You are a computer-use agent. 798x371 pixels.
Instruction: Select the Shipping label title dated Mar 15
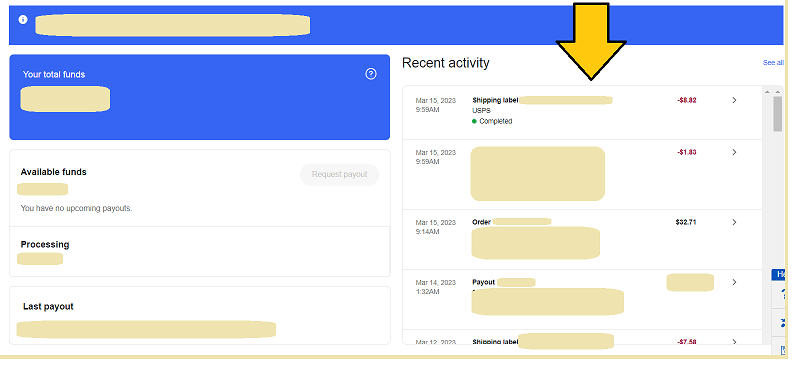tap(495, 100)
